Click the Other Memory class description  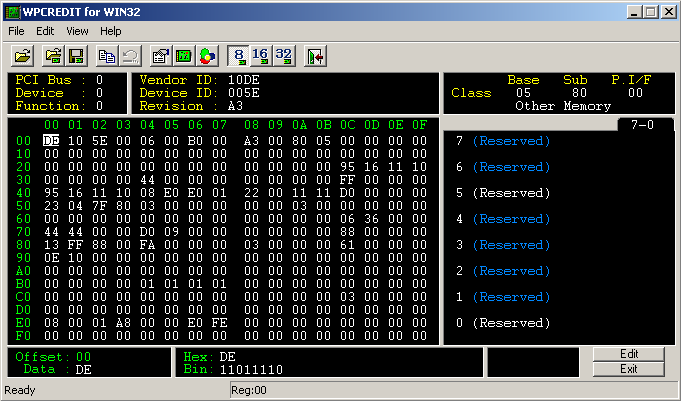[563, 106]
